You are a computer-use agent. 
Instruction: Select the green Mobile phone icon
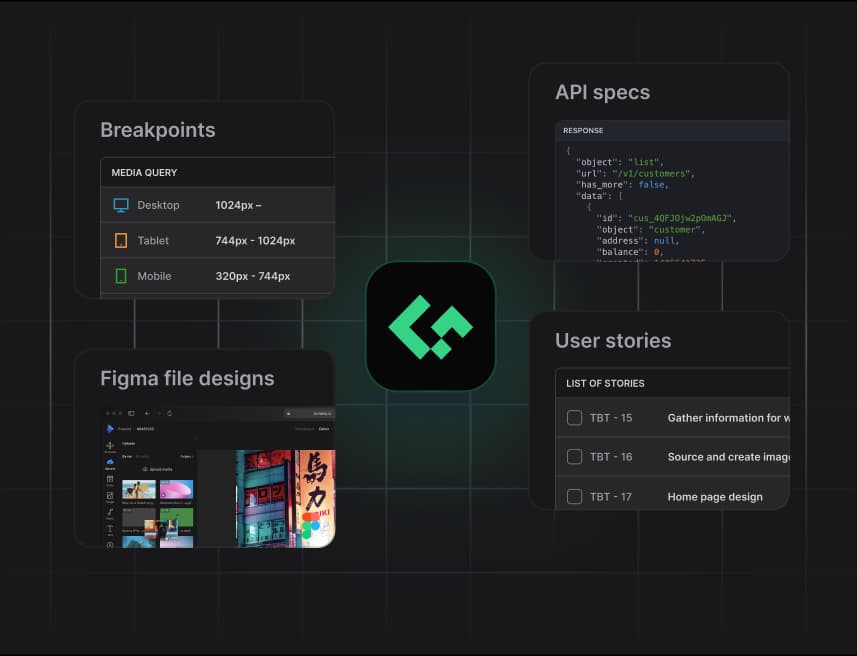click(x=122, y=274)
